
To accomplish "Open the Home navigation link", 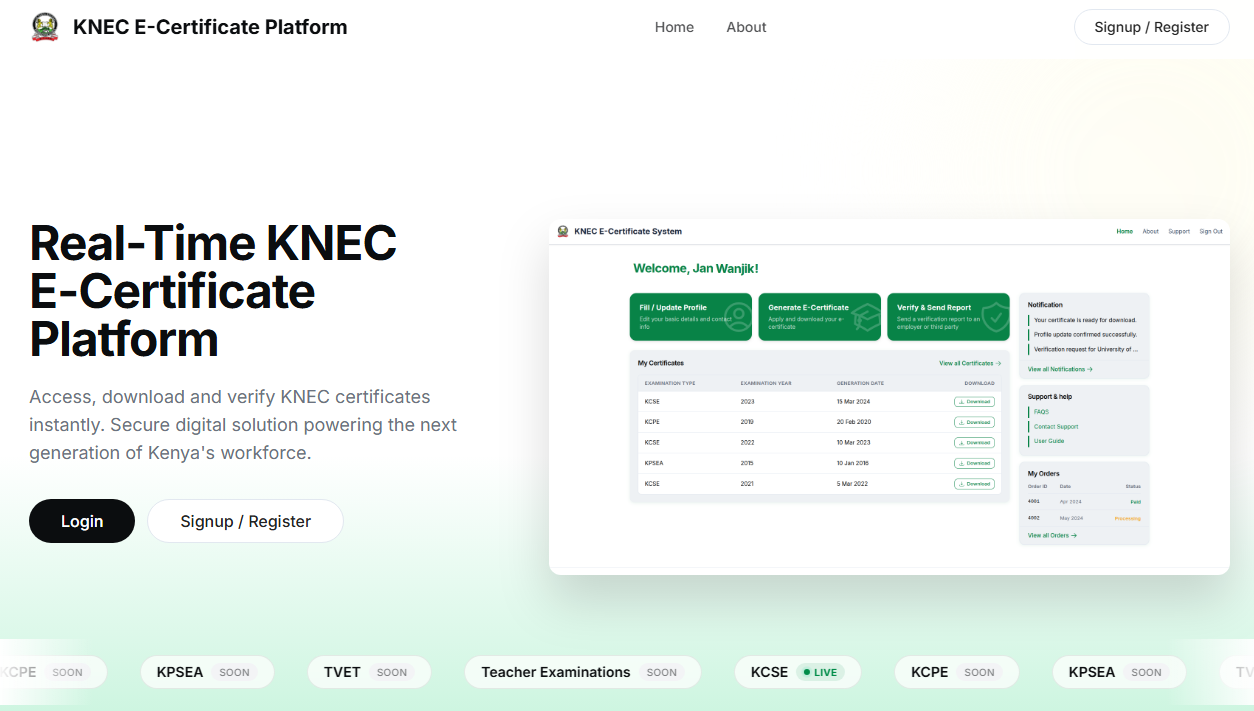I will [674, 27].
